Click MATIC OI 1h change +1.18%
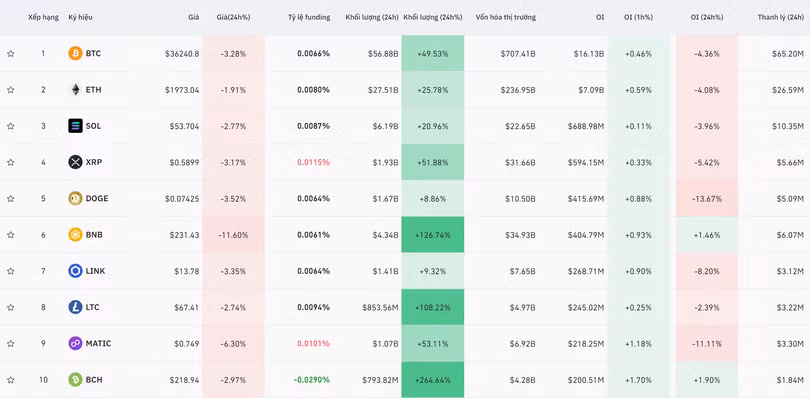Image resolution: width=810 pixels, height=398 pixels. 638,343
